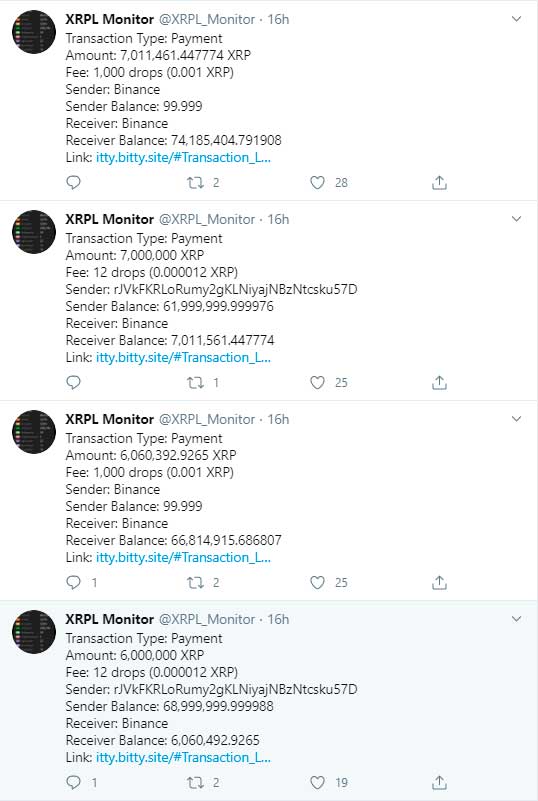Reply to the 7,000,000 XRP tweet
This screenshot has width=538, height=801.
pyautogui.click(x=74, y=382)
